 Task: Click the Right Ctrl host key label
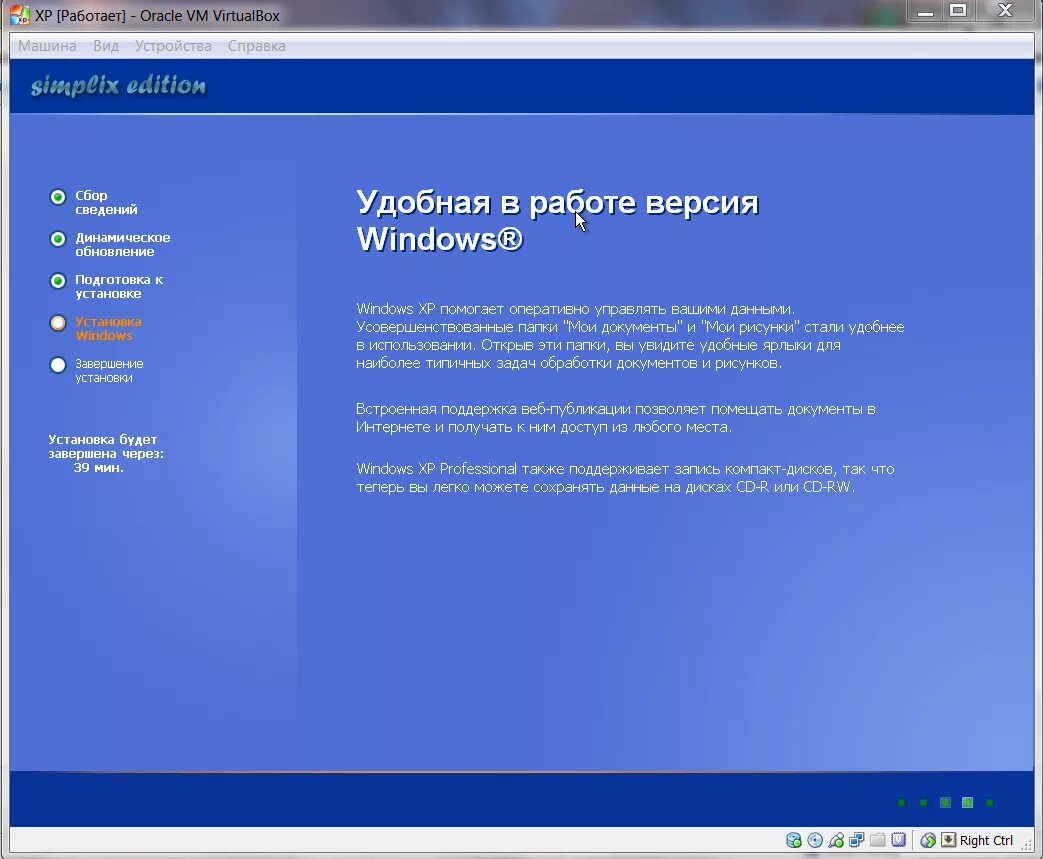[x=986, y=840]
